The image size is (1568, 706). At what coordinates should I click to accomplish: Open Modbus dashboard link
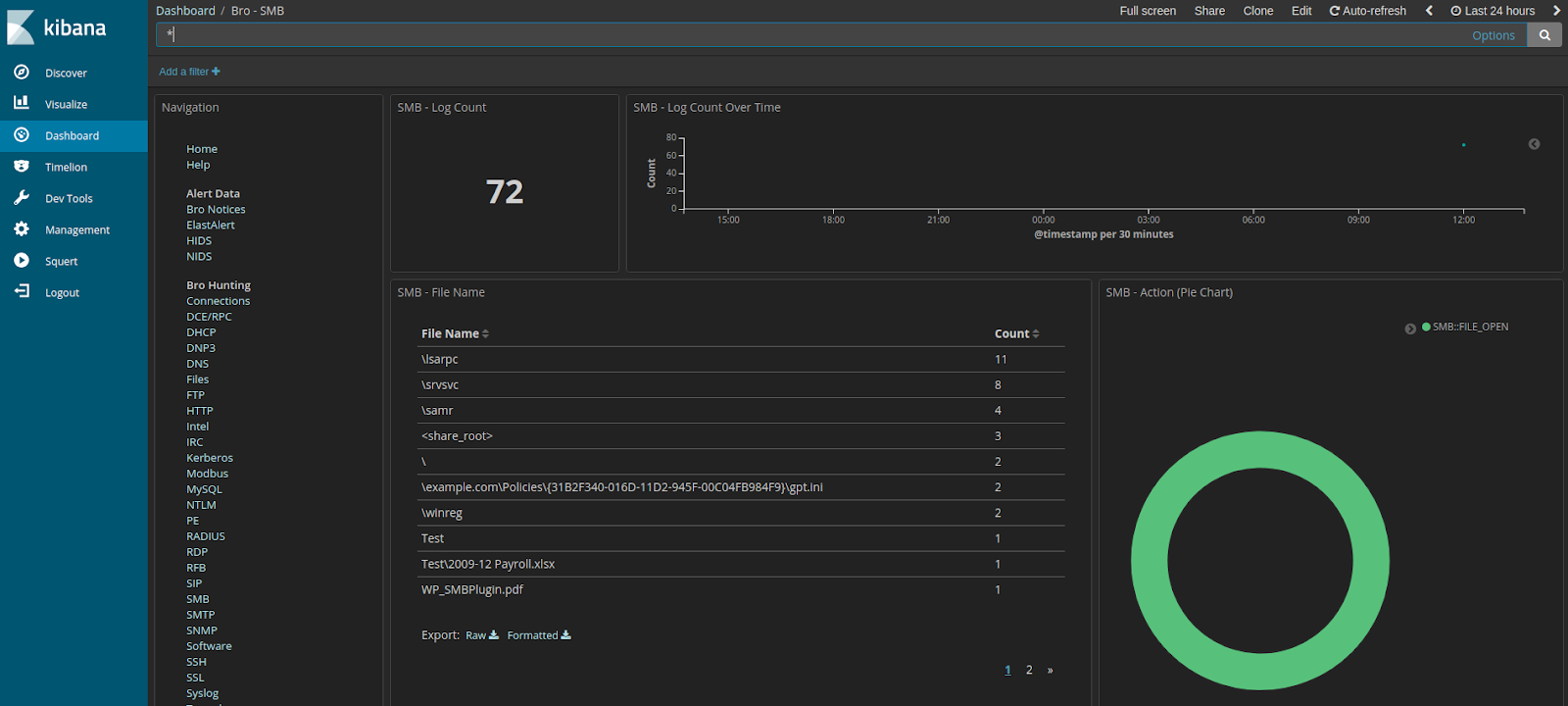click(207, 474)
